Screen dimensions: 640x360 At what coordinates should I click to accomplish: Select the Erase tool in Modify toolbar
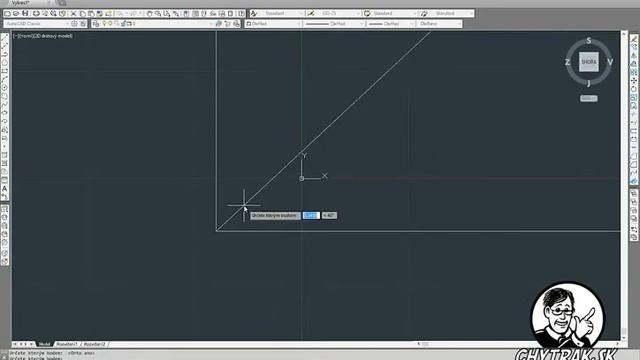pos(634,38)
